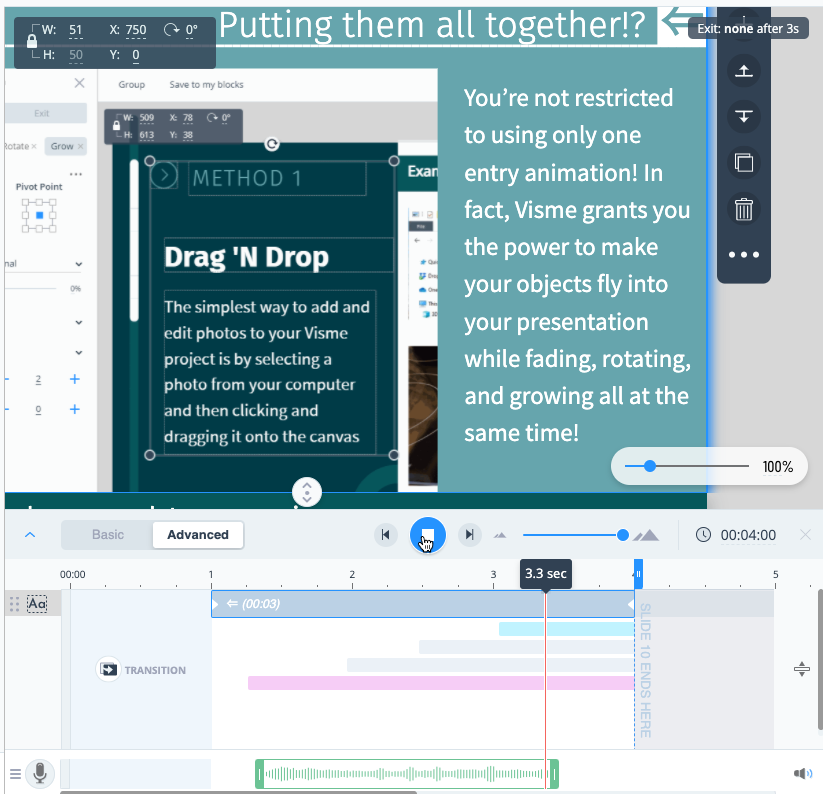Click the microphone record icon

[40, 774]
